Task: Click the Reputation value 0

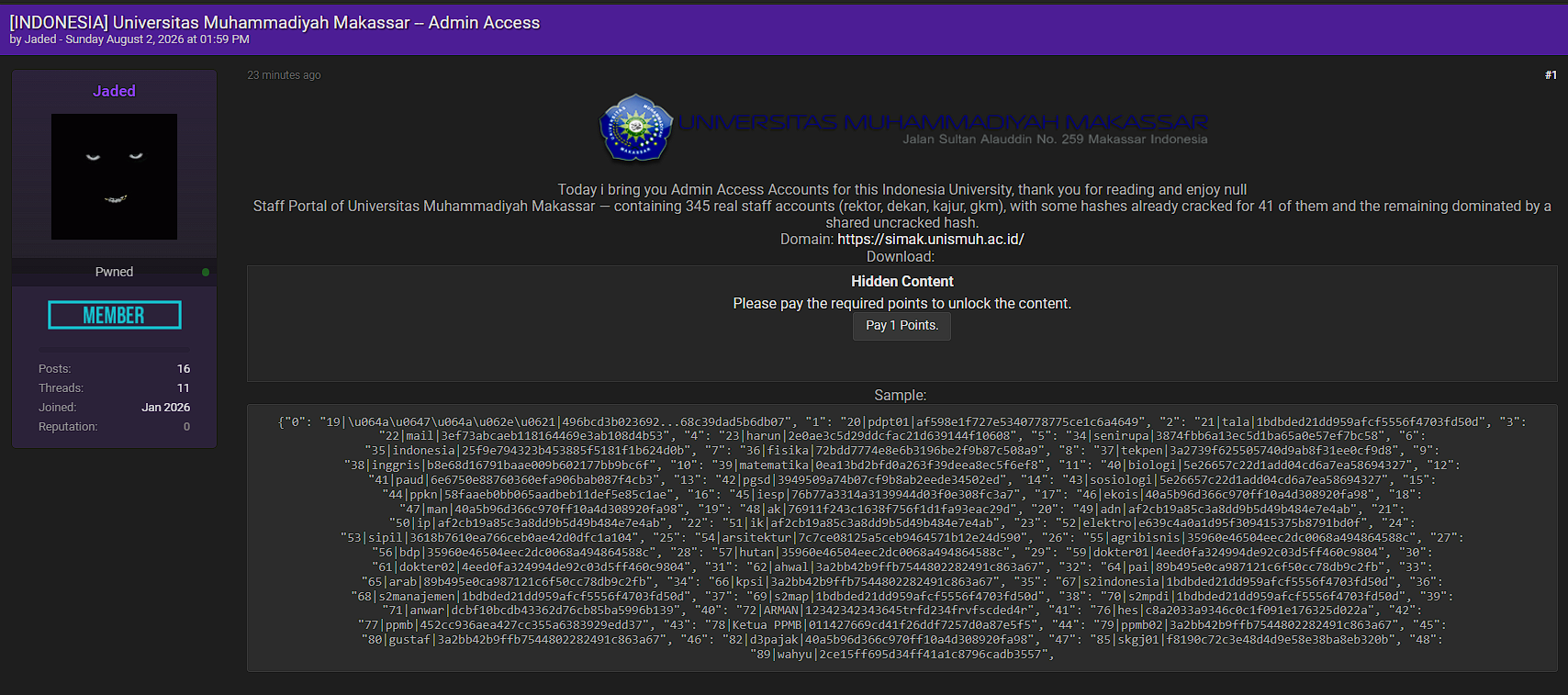Action: [x=187, y=427]
